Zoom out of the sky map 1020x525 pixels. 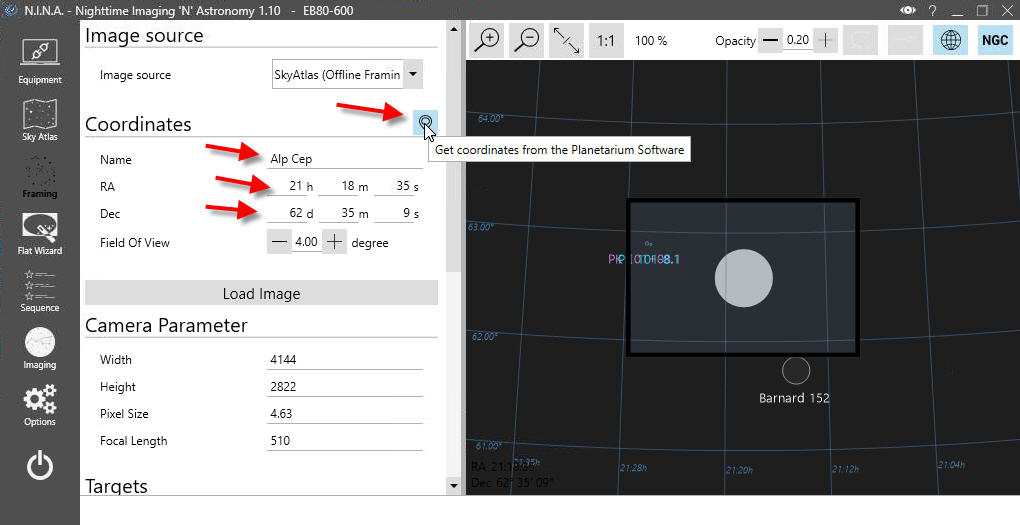point(527,41)
